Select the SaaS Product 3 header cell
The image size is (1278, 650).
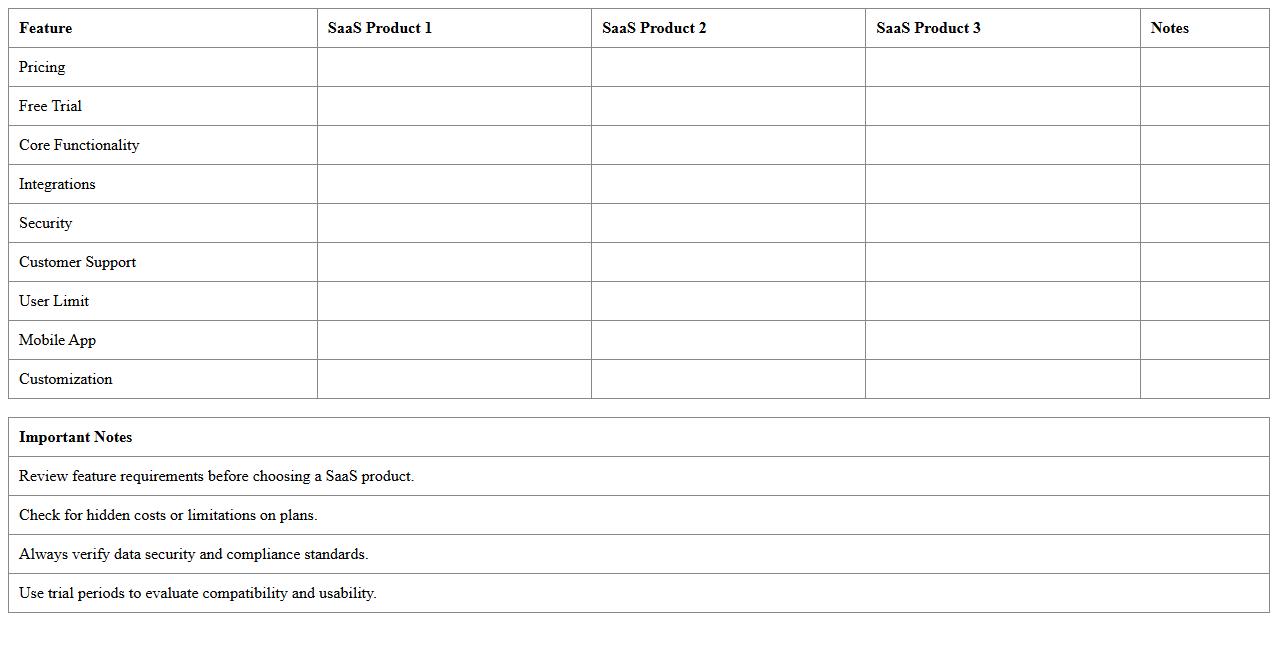pyautogui.click(x=928, y=28)
